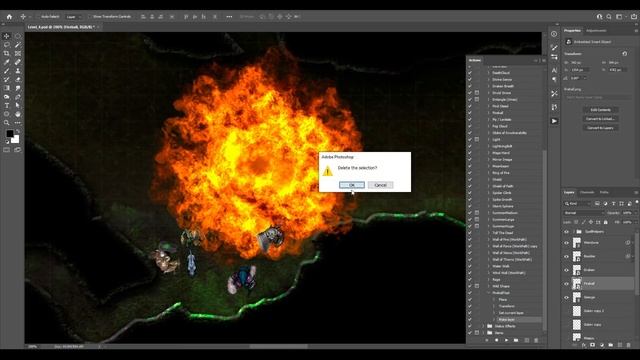Open the blend mode Normal dropdown
This screenshot has height=360, width=640.
point(583,213)
